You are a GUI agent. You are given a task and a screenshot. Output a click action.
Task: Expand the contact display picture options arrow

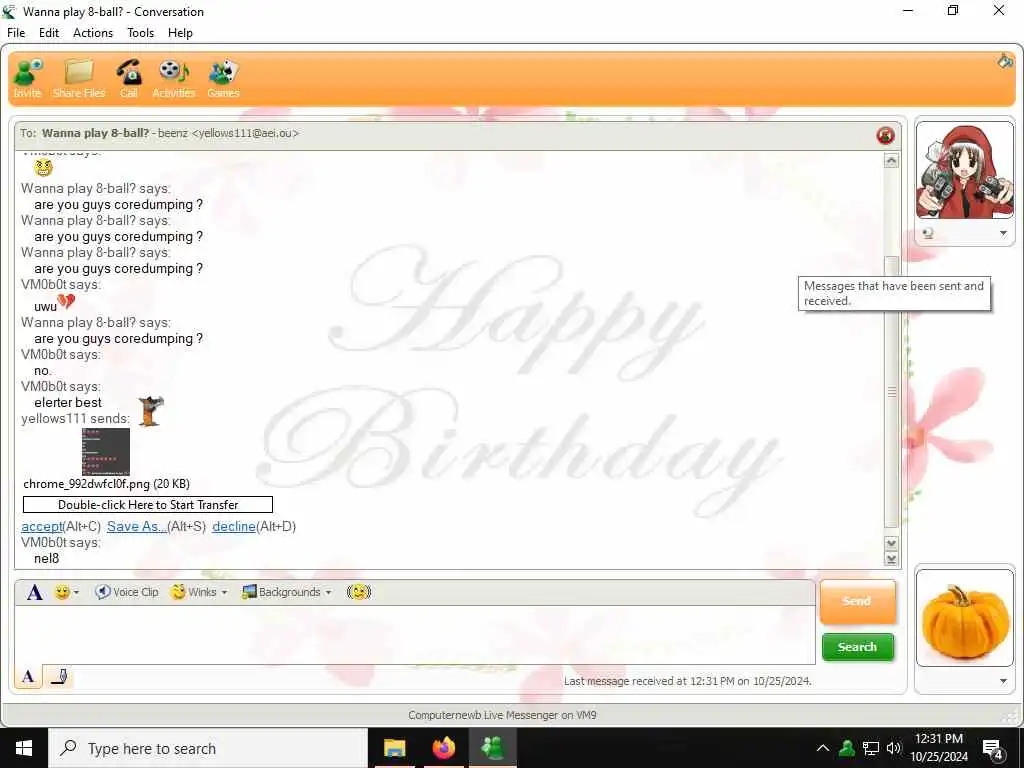coord(1003,233)
